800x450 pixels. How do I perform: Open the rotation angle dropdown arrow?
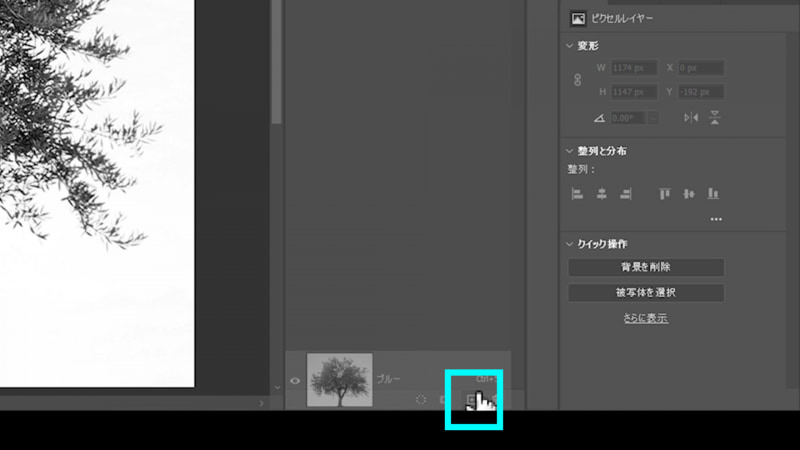[x=653, y=118]
